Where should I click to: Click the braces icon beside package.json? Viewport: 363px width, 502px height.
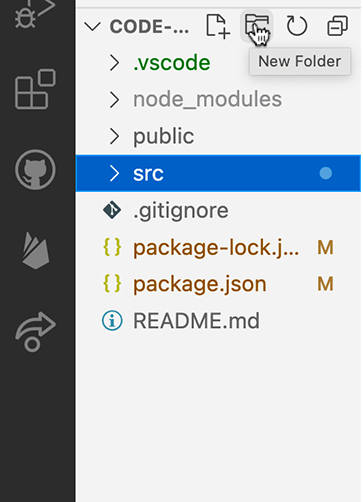[112, 284]
